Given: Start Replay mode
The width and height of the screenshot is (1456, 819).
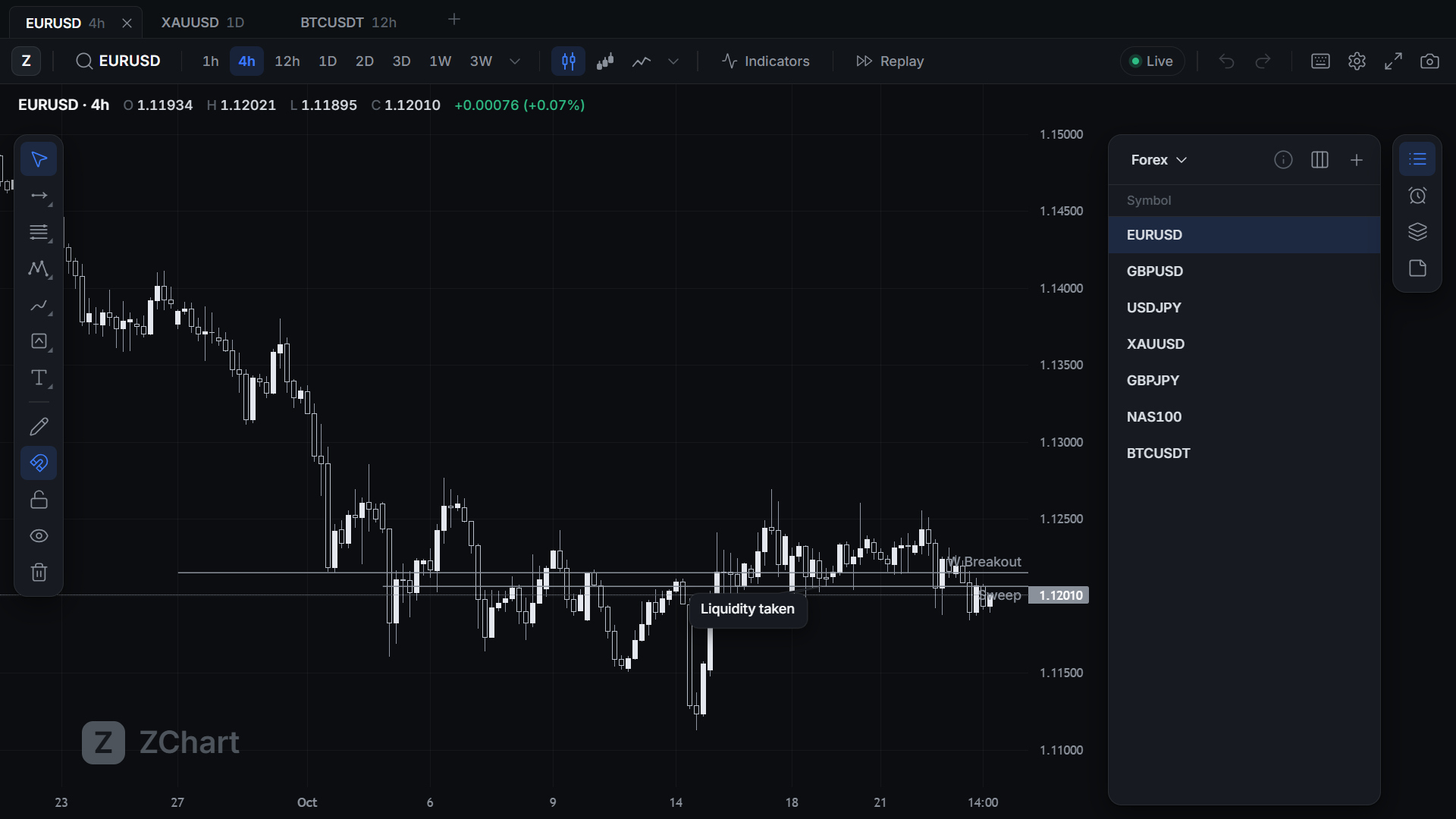Looking at the screenshot, I should pos(890,61).
